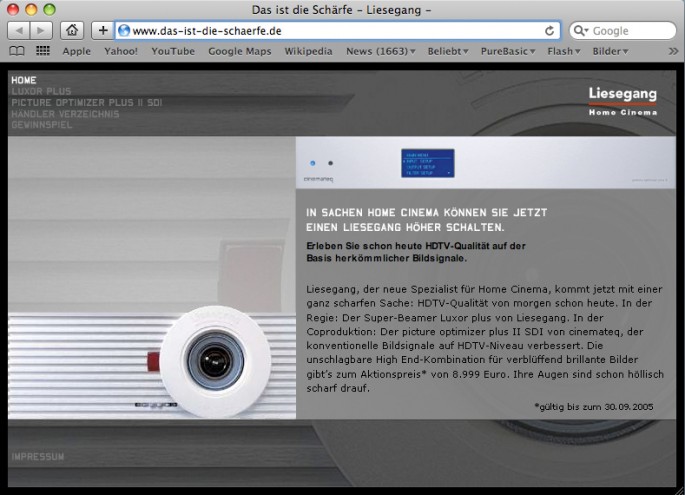Click the headline IN SACHEN HOME CINEMA
Viewport: 685px width, 495px height.
426,220
